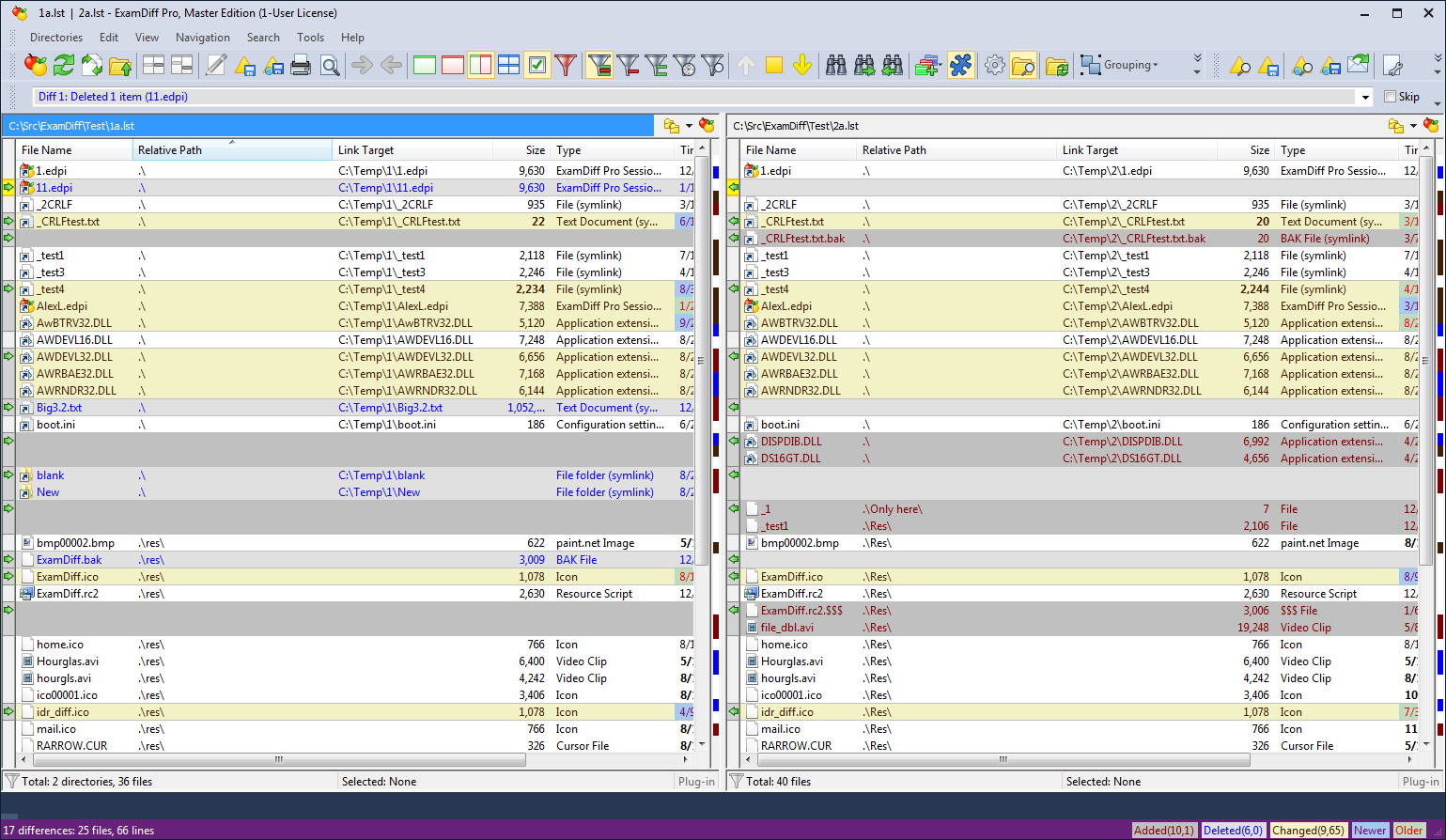Open the Tools menu
The image size is (1446, 840).
310,38
